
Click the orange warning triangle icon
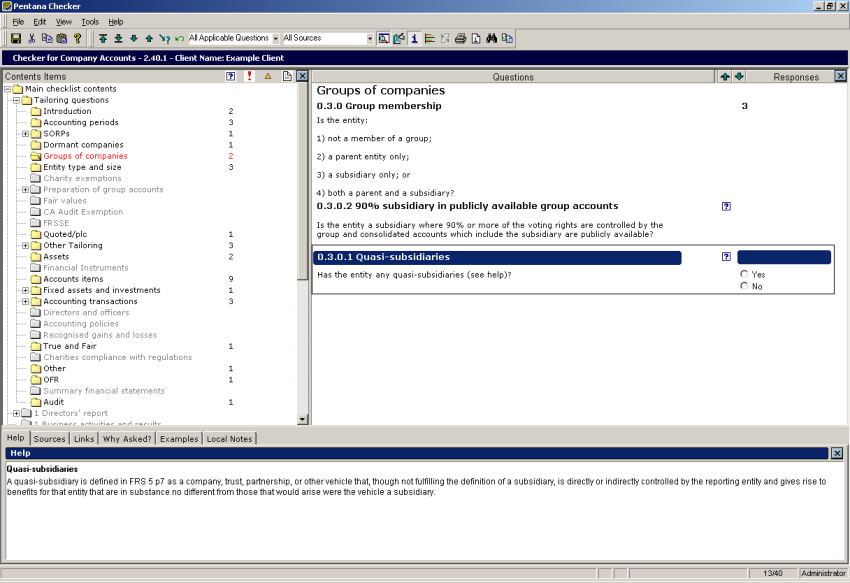267,76
